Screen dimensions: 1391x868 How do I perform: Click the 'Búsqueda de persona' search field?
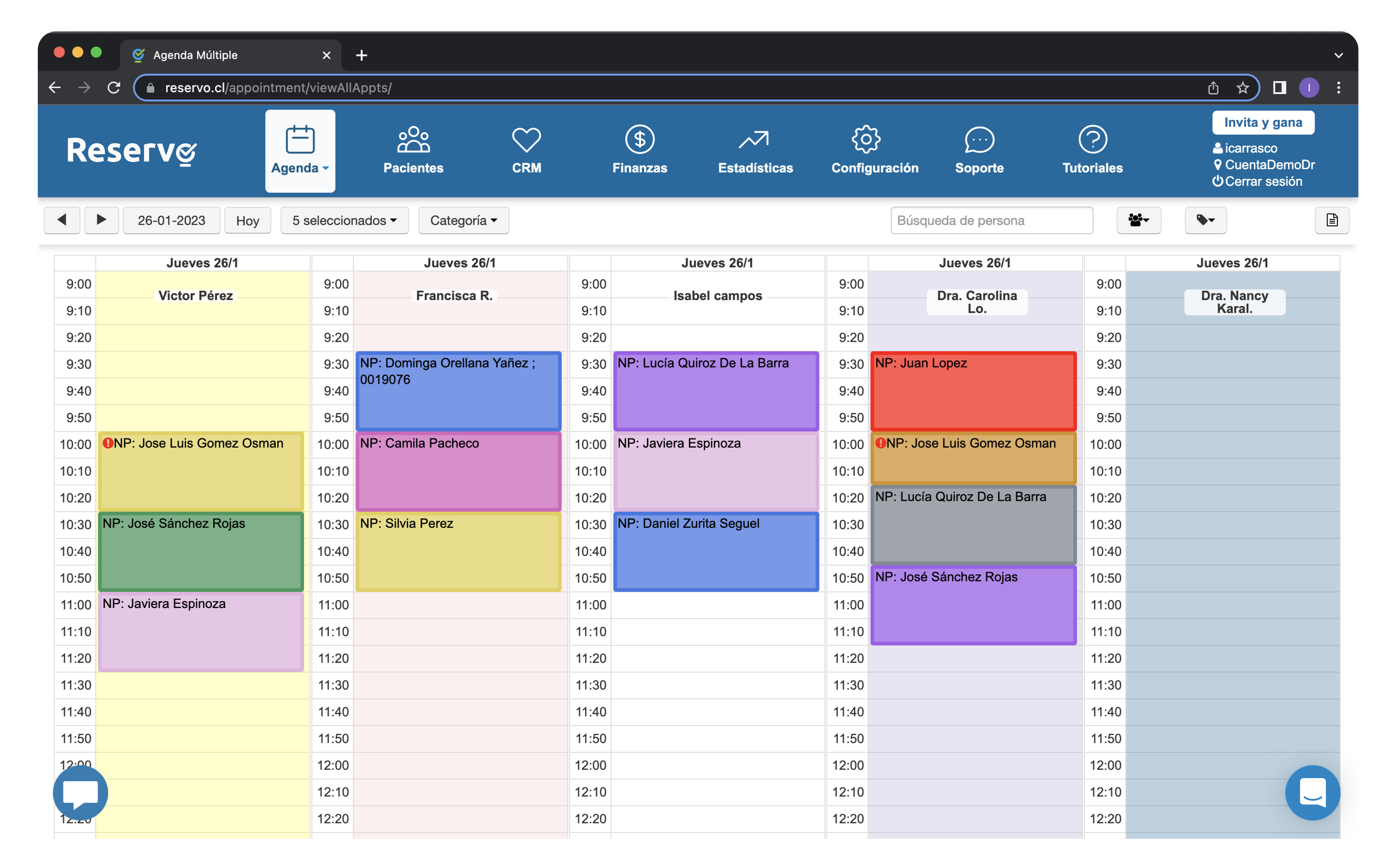pos(992,220)
